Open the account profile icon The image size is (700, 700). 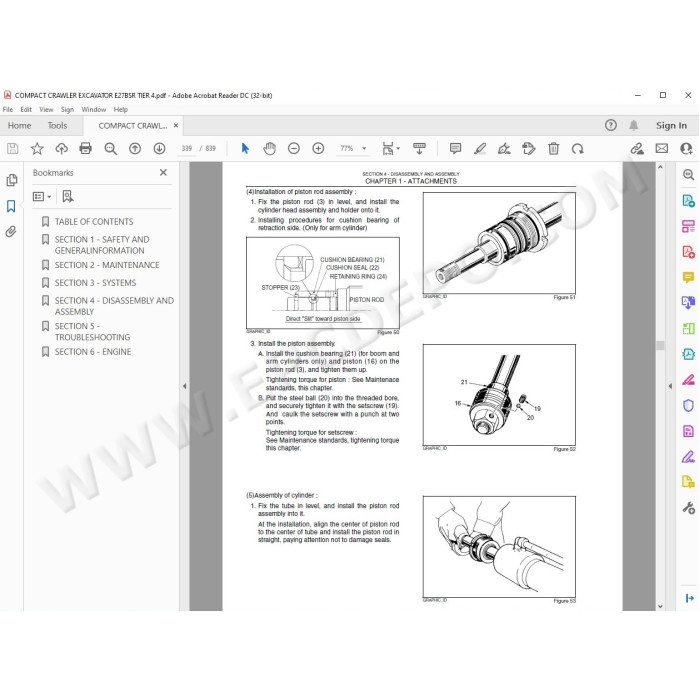point(686,148)
